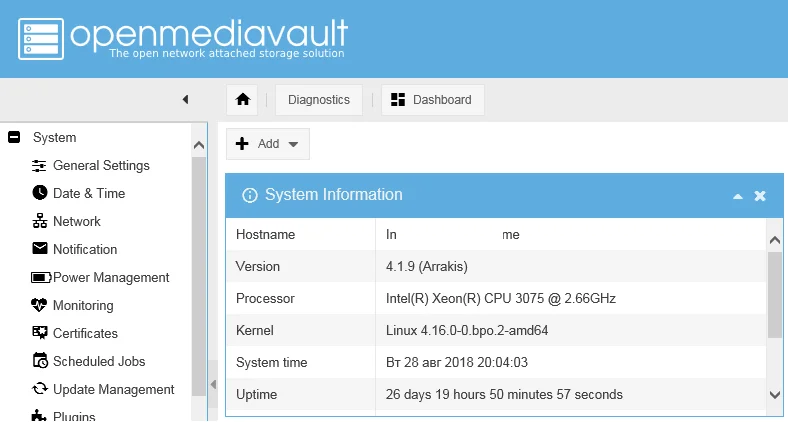The width and height of the screenshot is (788, 422).
Task: Close the System Information widget
Action: click(760, 196)
